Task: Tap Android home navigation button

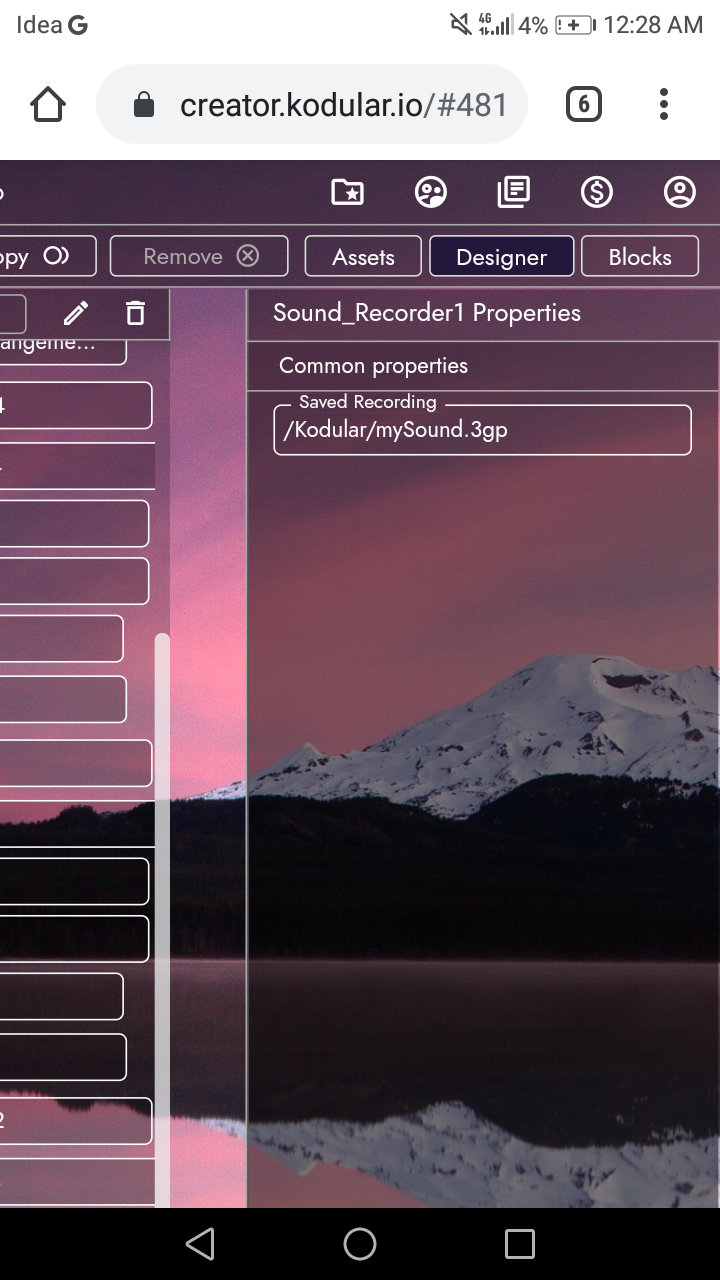Action: (x=360, y=1244)
